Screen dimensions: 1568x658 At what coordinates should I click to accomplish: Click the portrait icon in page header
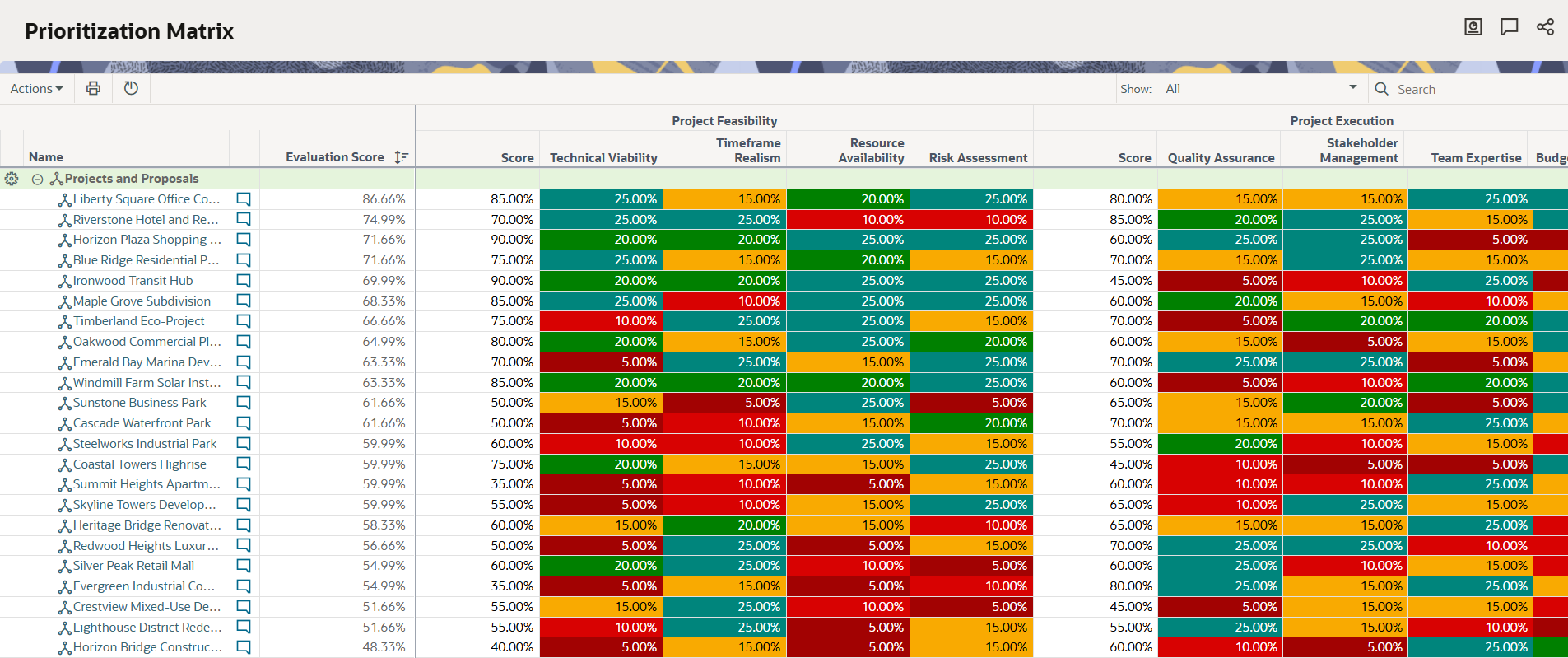[1473, 27]
